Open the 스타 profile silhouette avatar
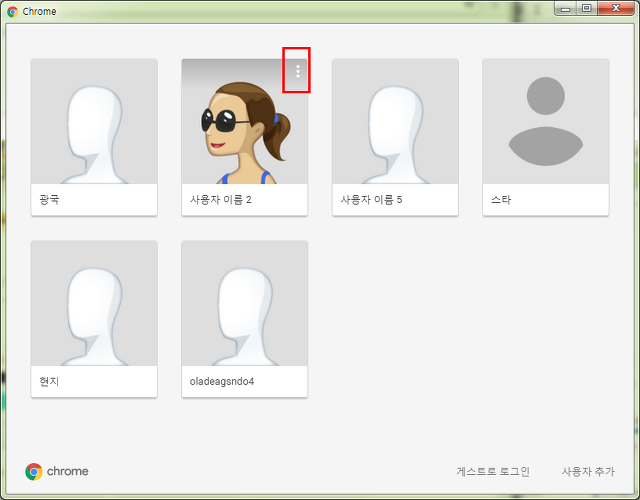 546,121
